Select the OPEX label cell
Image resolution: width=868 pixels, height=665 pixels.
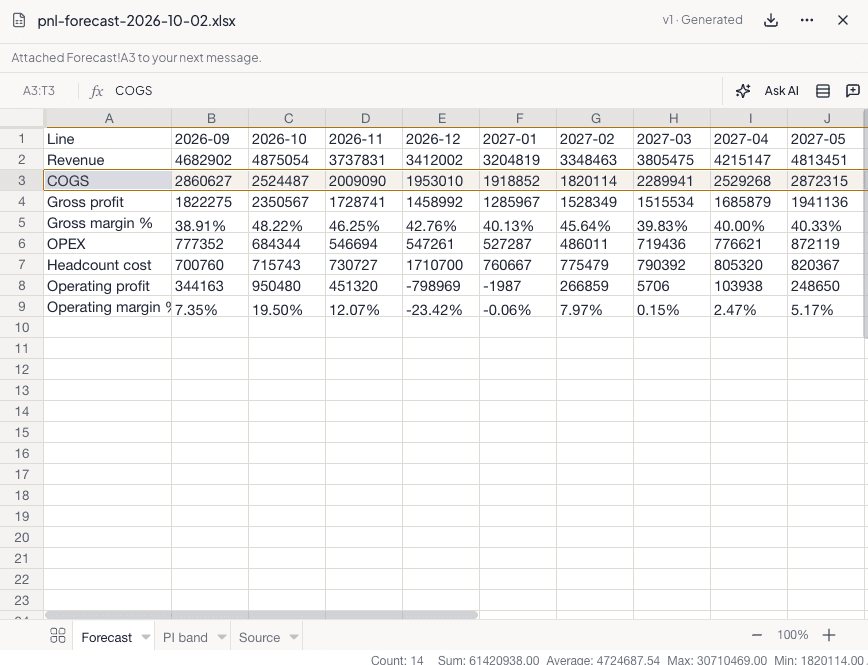[108, 244]
